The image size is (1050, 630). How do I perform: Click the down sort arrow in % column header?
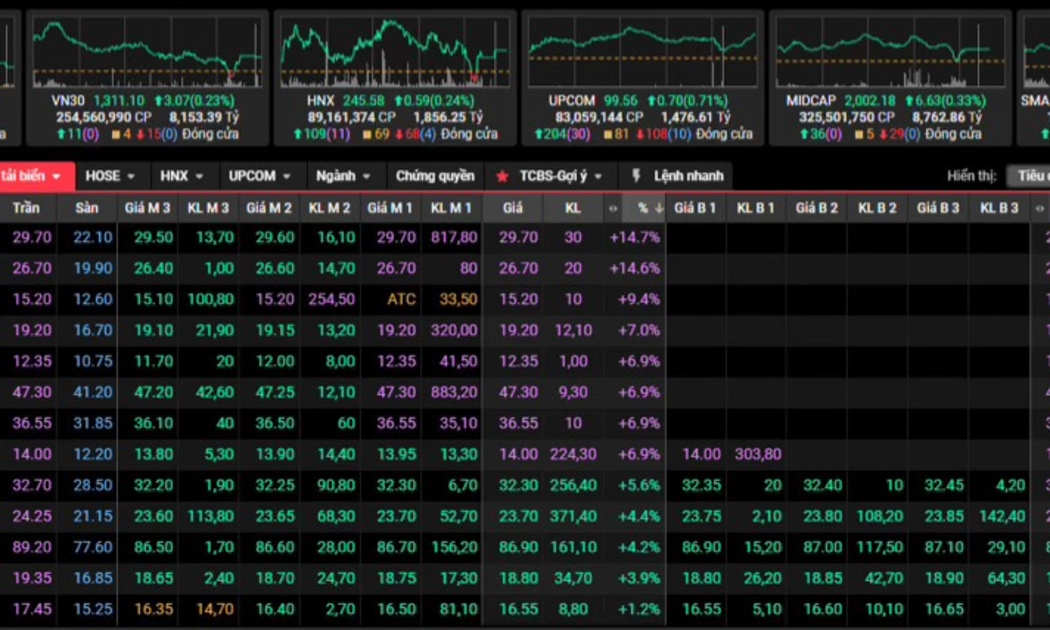tap(658, 208)
